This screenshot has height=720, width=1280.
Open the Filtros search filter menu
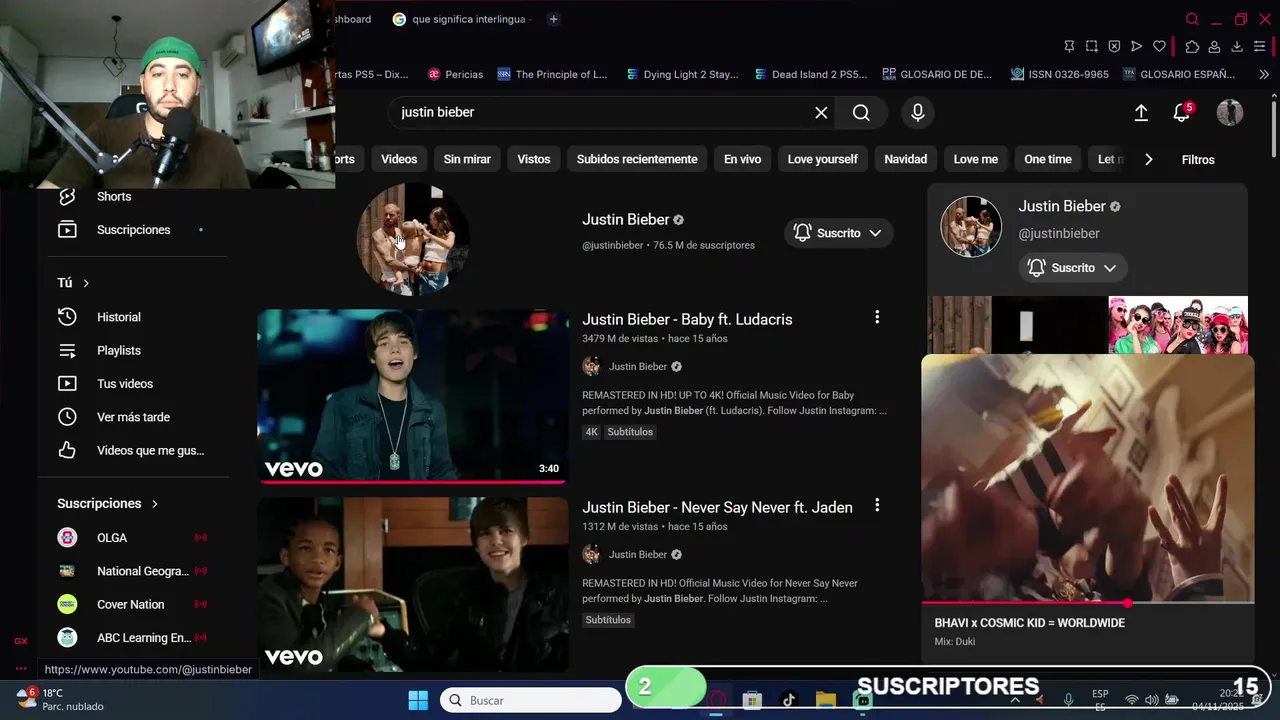pos(1198,160)
